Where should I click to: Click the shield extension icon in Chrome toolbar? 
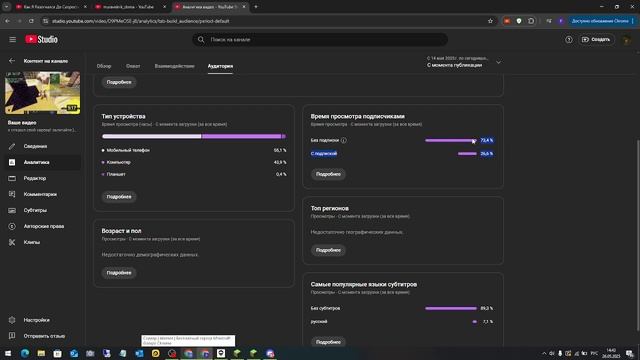pyautogui.click(x=519, y=21)
